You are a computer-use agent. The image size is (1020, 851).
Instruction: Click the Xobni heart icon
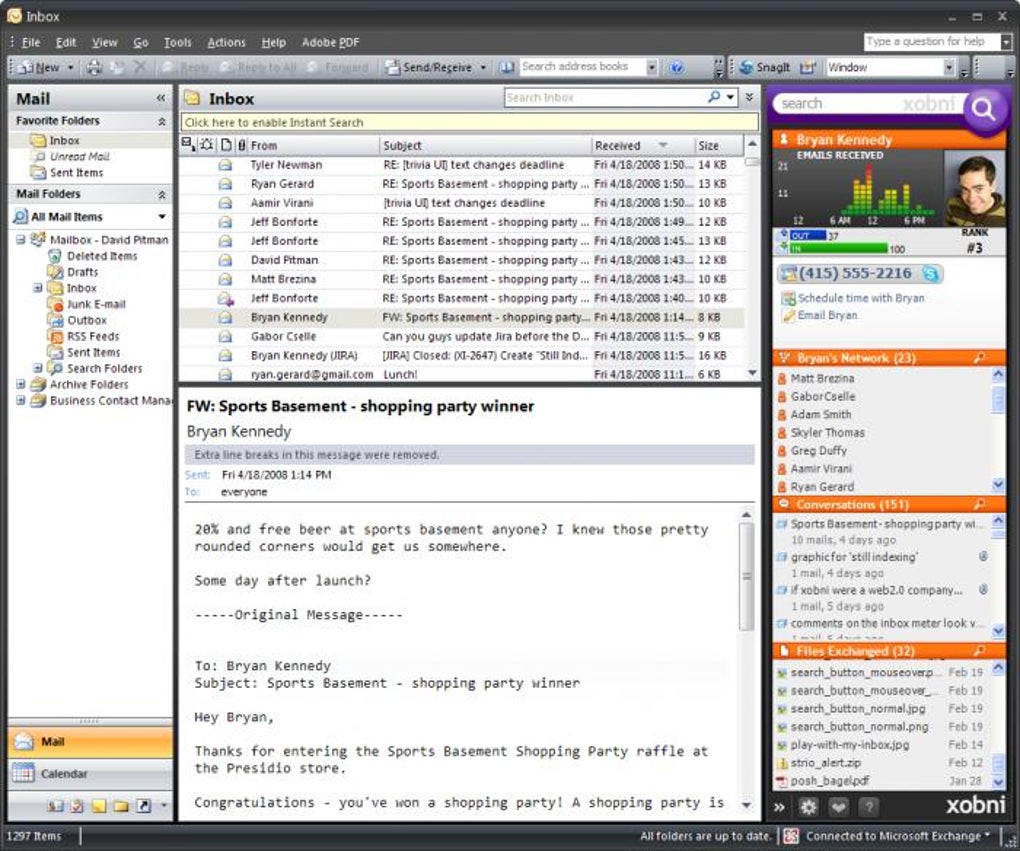pyautogui.click(x=839, y=807)
